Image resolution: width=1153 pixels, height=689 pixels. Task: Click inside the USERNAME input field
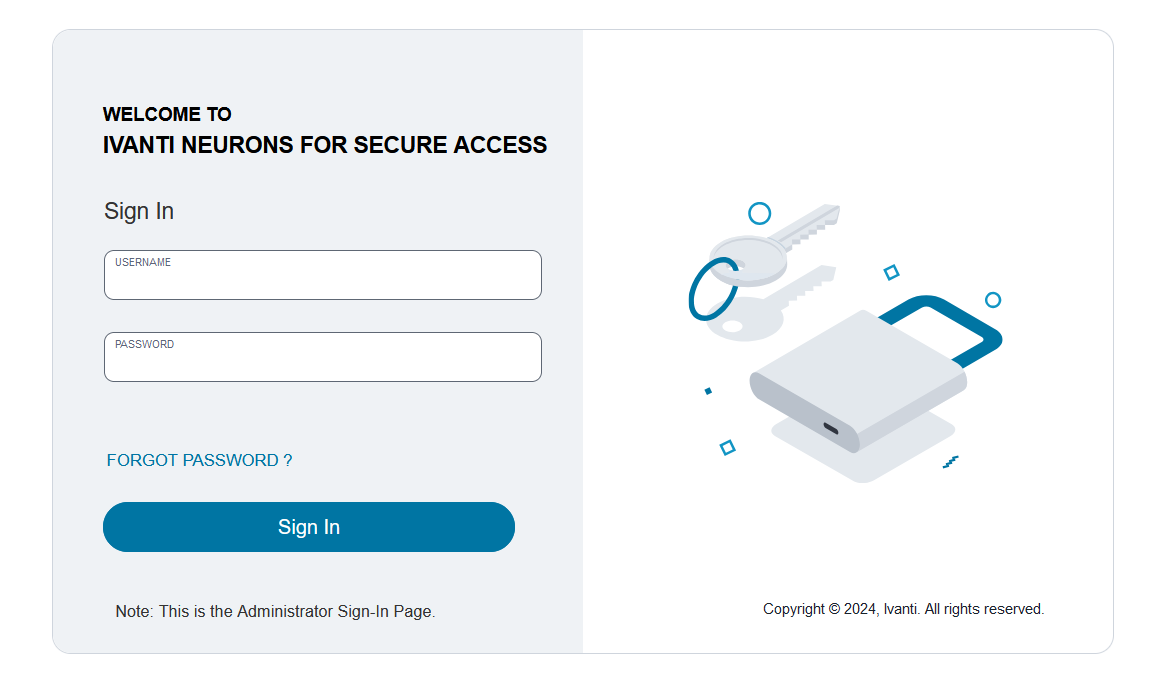322,280
